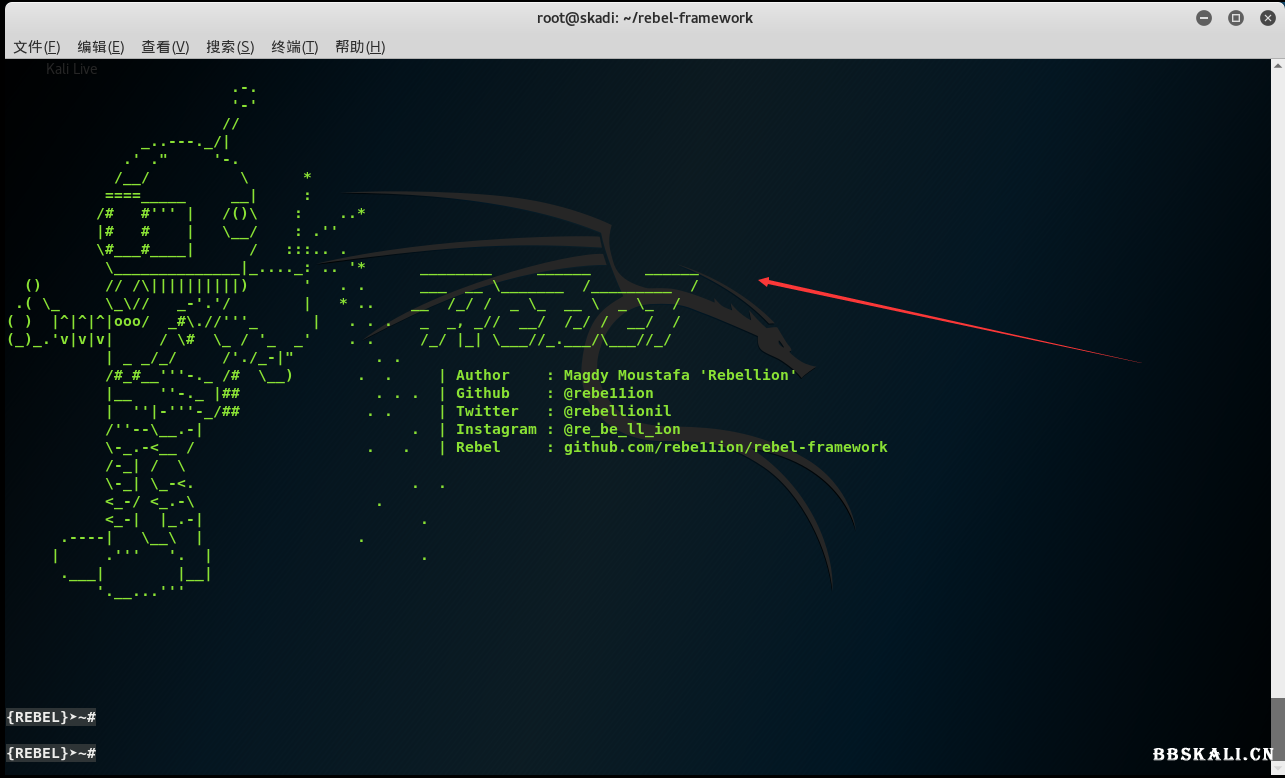This screenshot has height=778, width=1285.
Task: Click the Twitter handle @rebellionil
Action: (617, 411)
